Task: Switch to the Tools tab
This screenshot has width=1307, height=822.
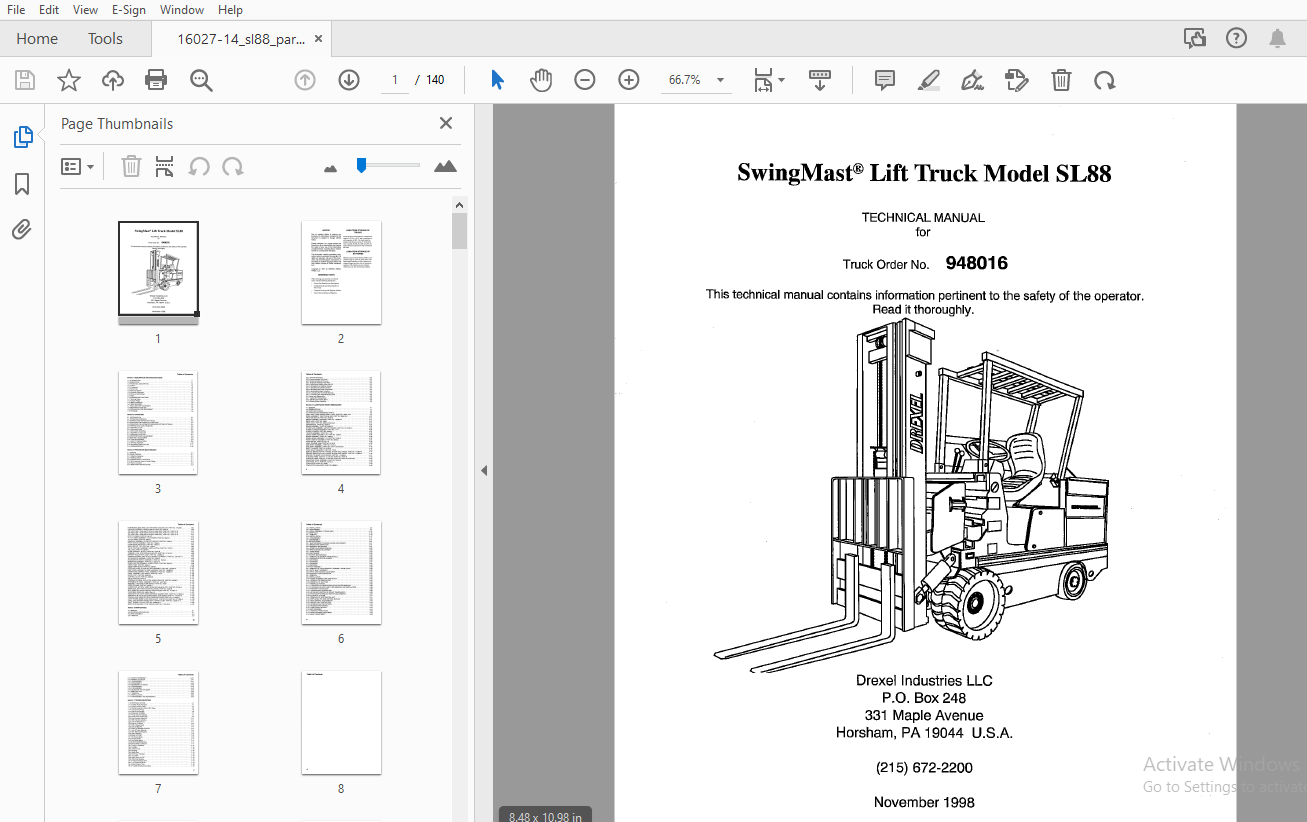Action: [105, 38]
